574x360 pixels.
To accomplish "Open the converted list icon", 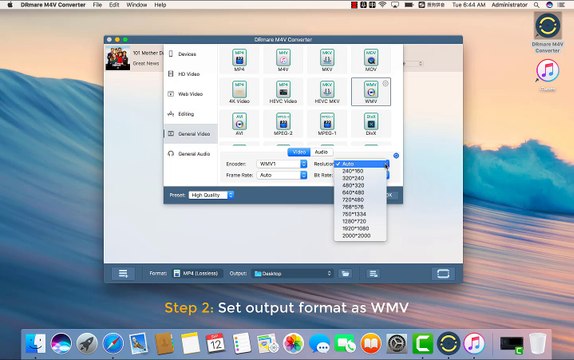I will pyautogui.click(x=373, y=274).
